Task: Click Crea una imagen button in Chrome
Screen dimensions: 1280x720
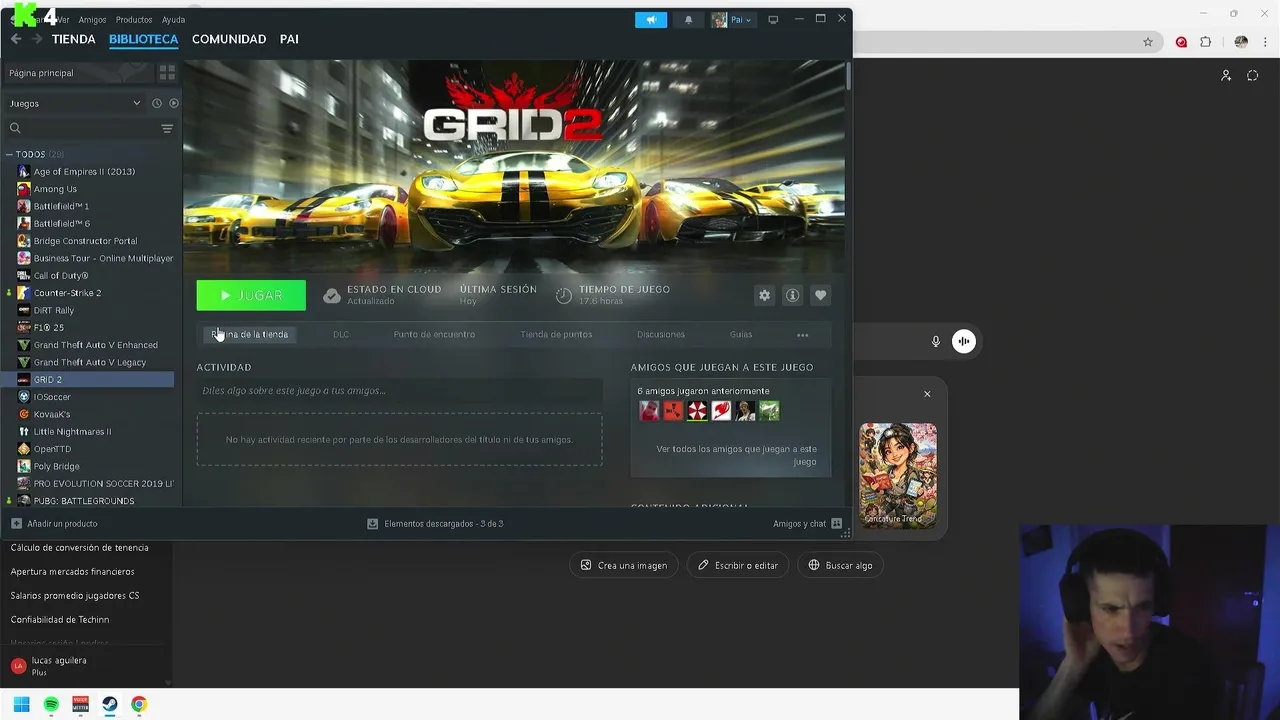Action: [x=624, y=565]
